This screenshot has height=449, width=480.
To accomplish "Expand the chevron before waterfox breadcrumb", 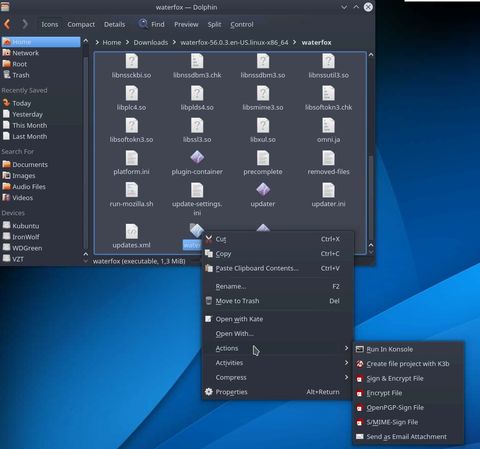I will pos(295,42).
